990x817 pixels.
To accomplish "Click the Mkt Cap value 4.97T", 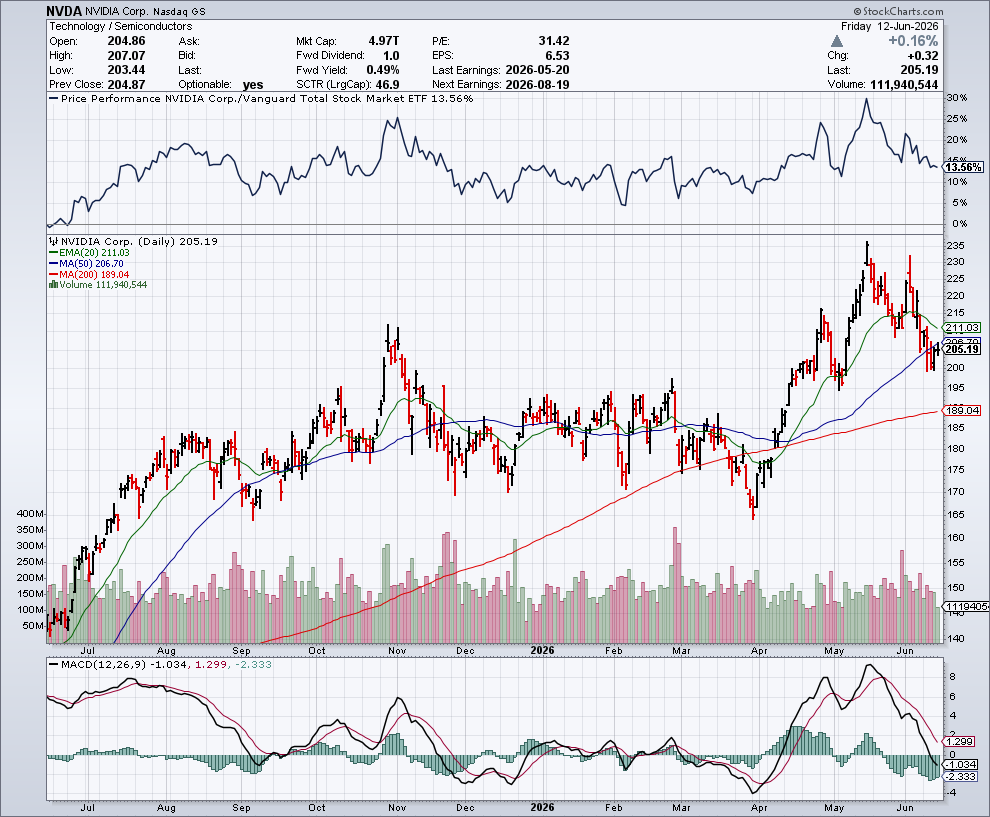I will pyautogui.click(x=383, y=41).
